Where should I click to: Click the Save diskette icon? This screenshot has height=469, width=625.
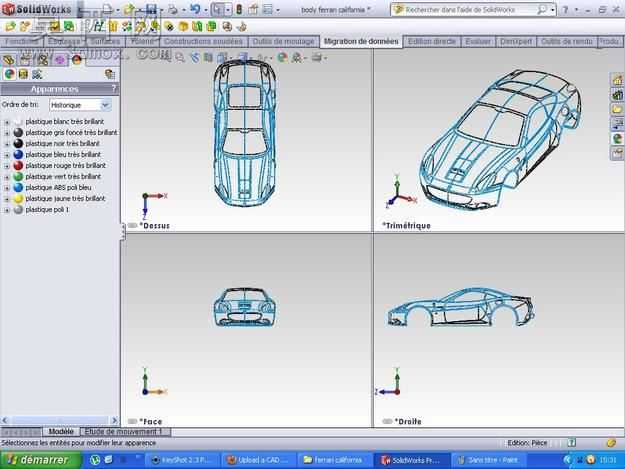(x=151, y=9)
